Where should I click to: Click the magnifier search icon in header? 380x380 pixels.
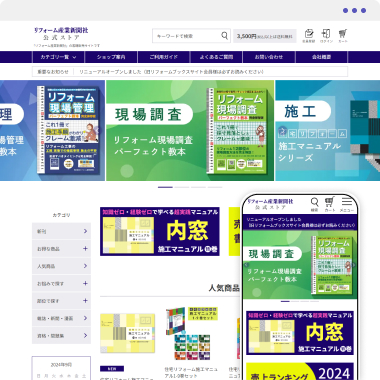(225, 36)
